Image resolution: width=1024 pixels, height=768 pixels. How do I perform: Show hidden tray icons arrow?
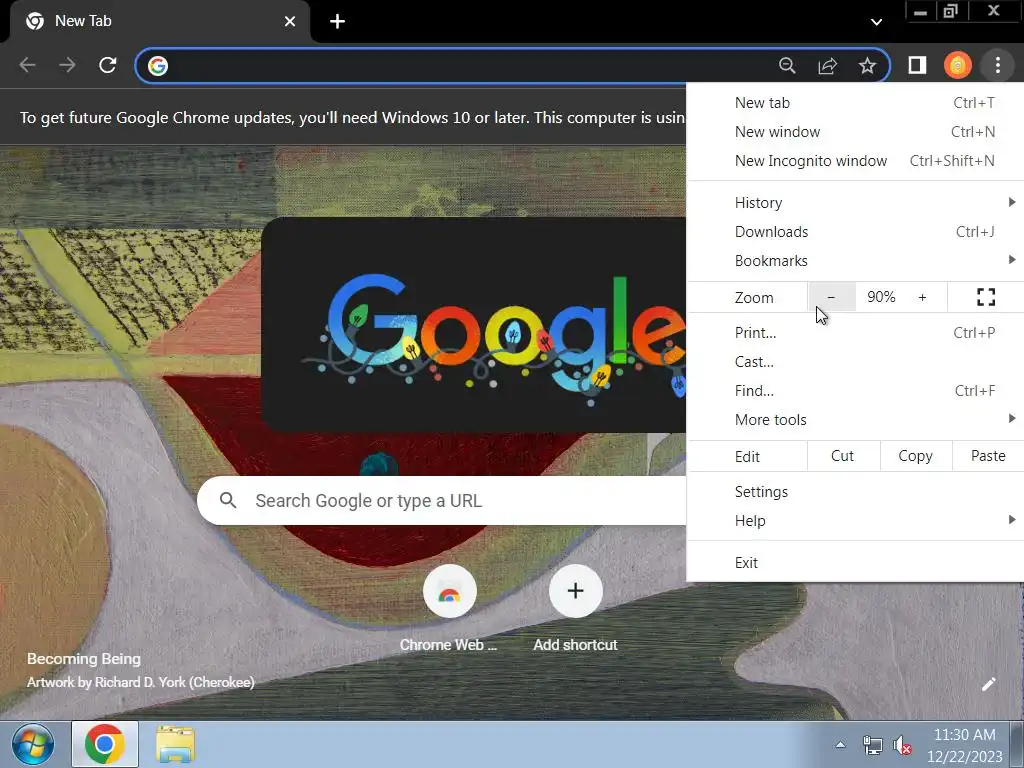[840, 744]
